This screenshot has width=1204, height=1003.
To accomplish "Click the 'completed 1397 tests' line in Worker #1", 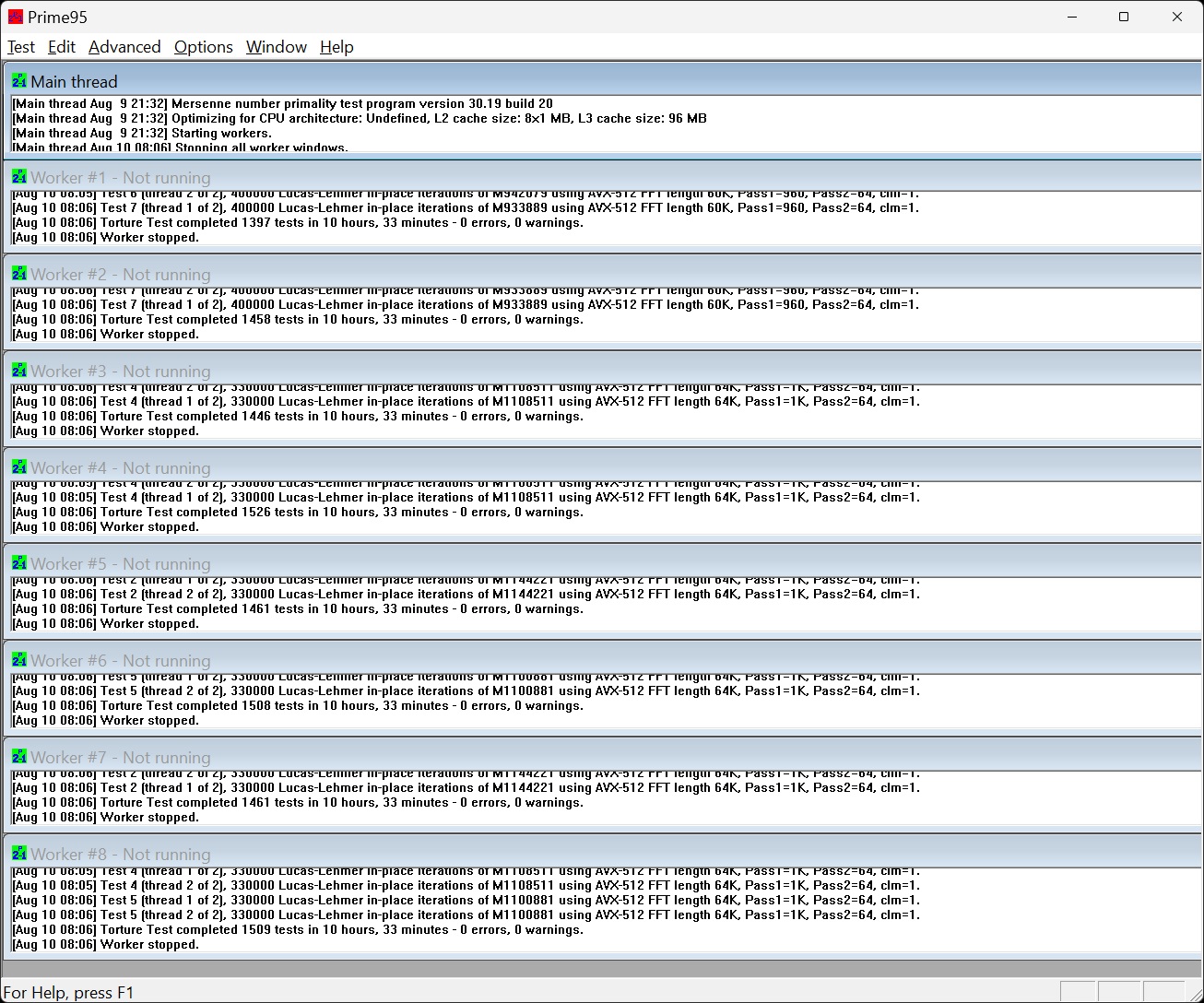I will 298,222.
